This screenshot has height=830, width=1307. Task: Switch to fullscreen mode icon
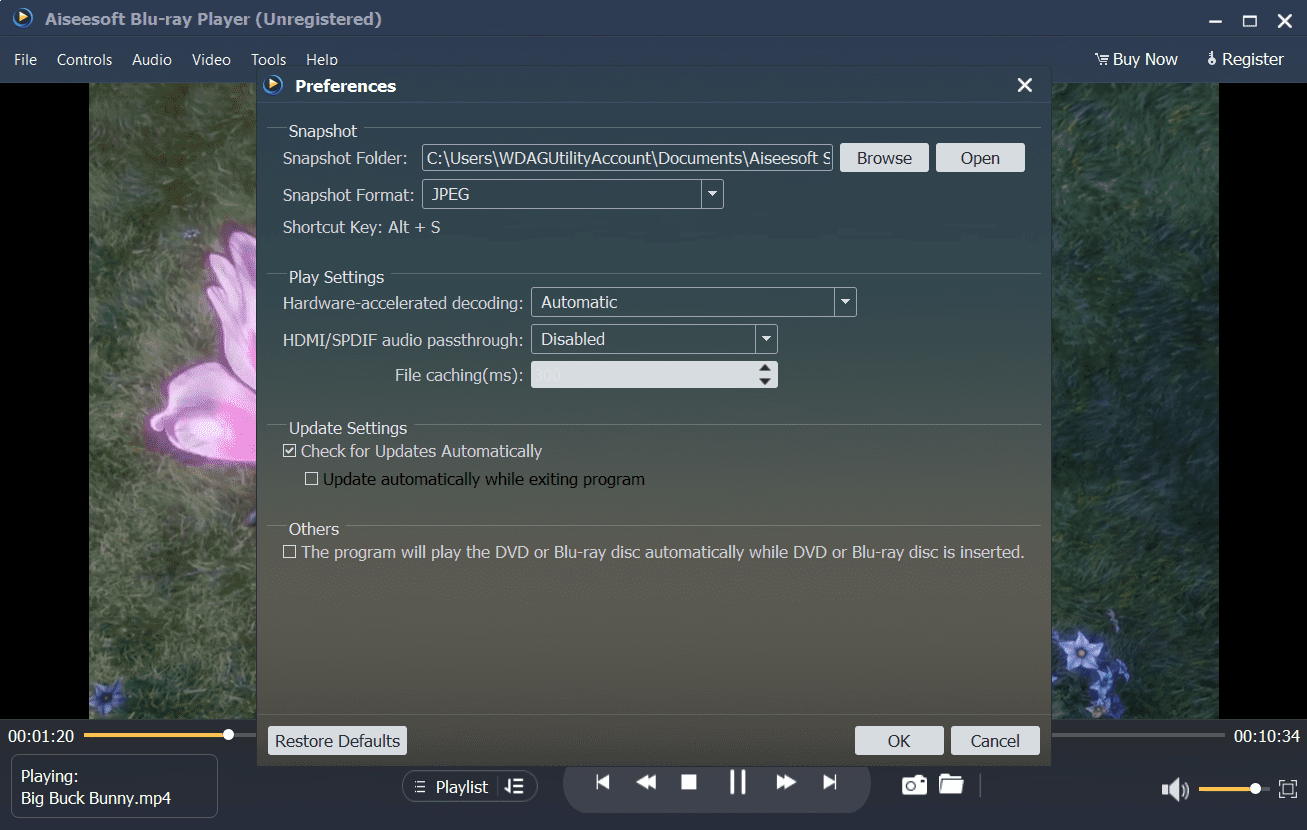click(x=1287, y=789)
